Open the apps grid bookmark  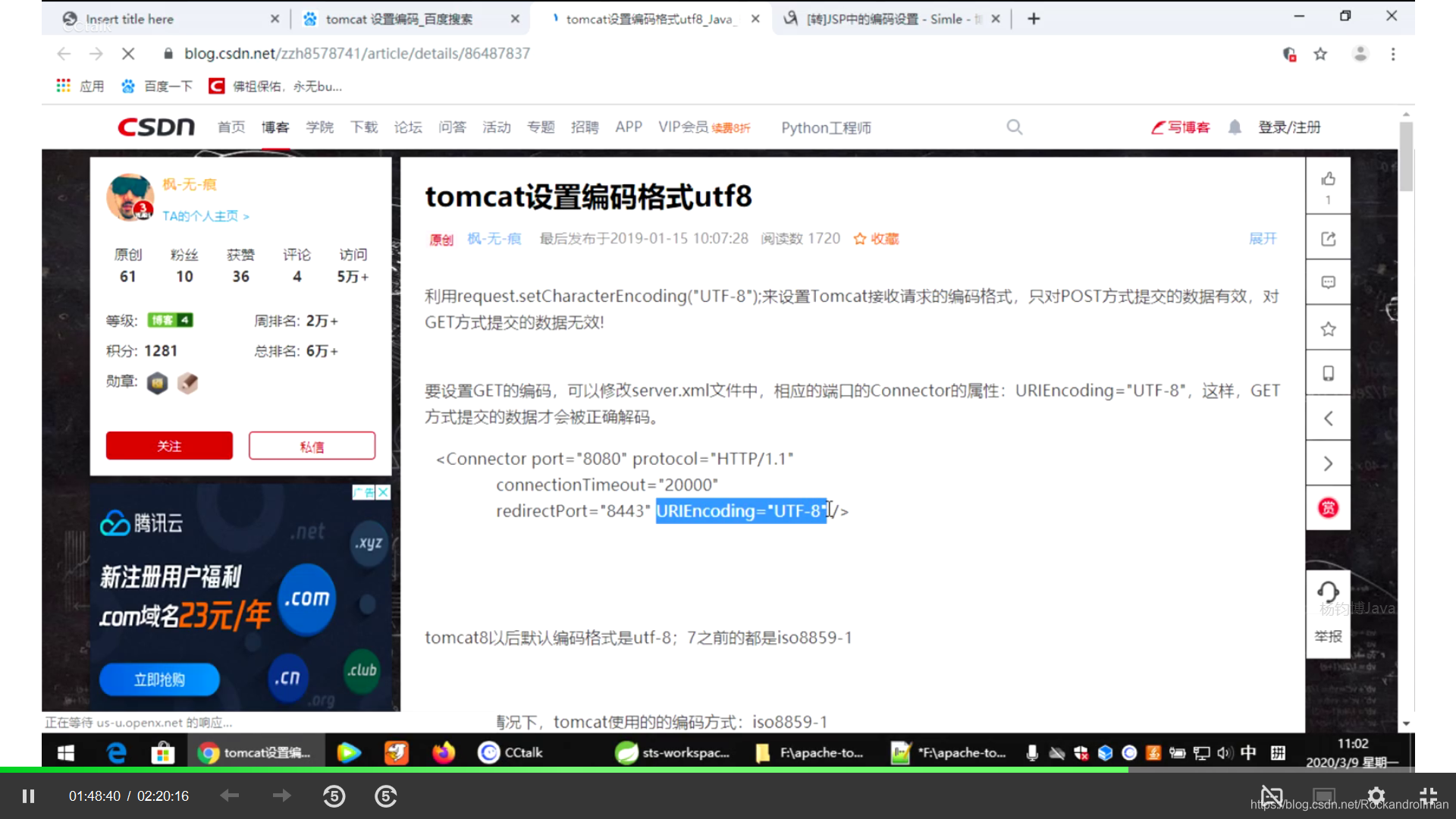point(80,86)
